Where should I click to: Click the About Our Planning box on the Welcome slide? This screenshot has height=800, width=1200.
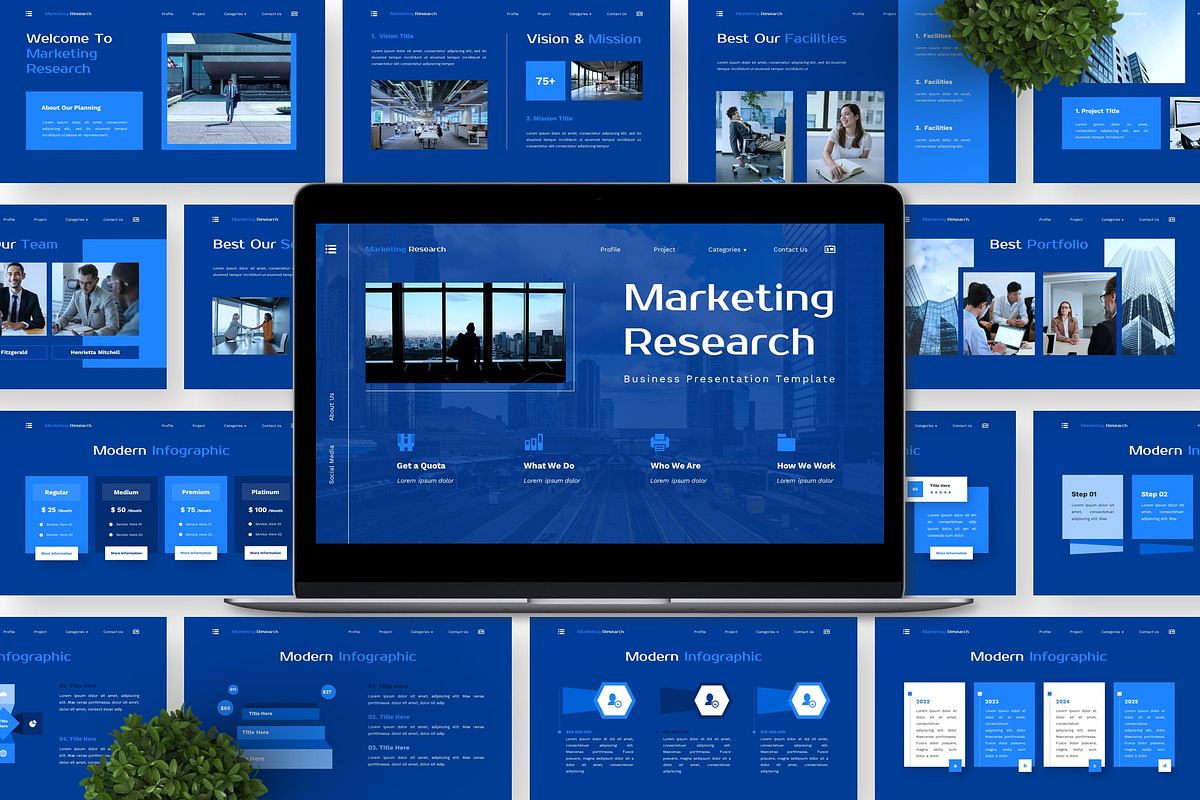85,120
